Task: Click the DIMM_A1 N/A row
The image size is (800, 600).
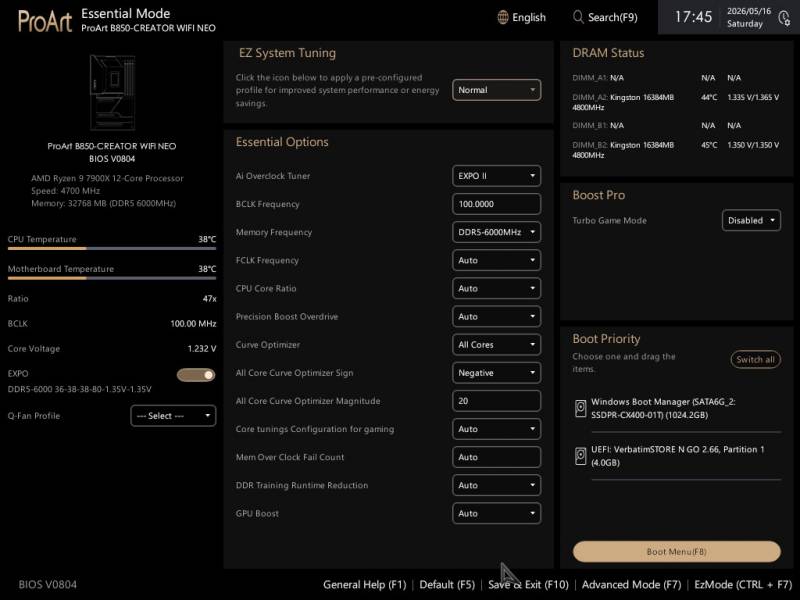Action: (657, 78)
